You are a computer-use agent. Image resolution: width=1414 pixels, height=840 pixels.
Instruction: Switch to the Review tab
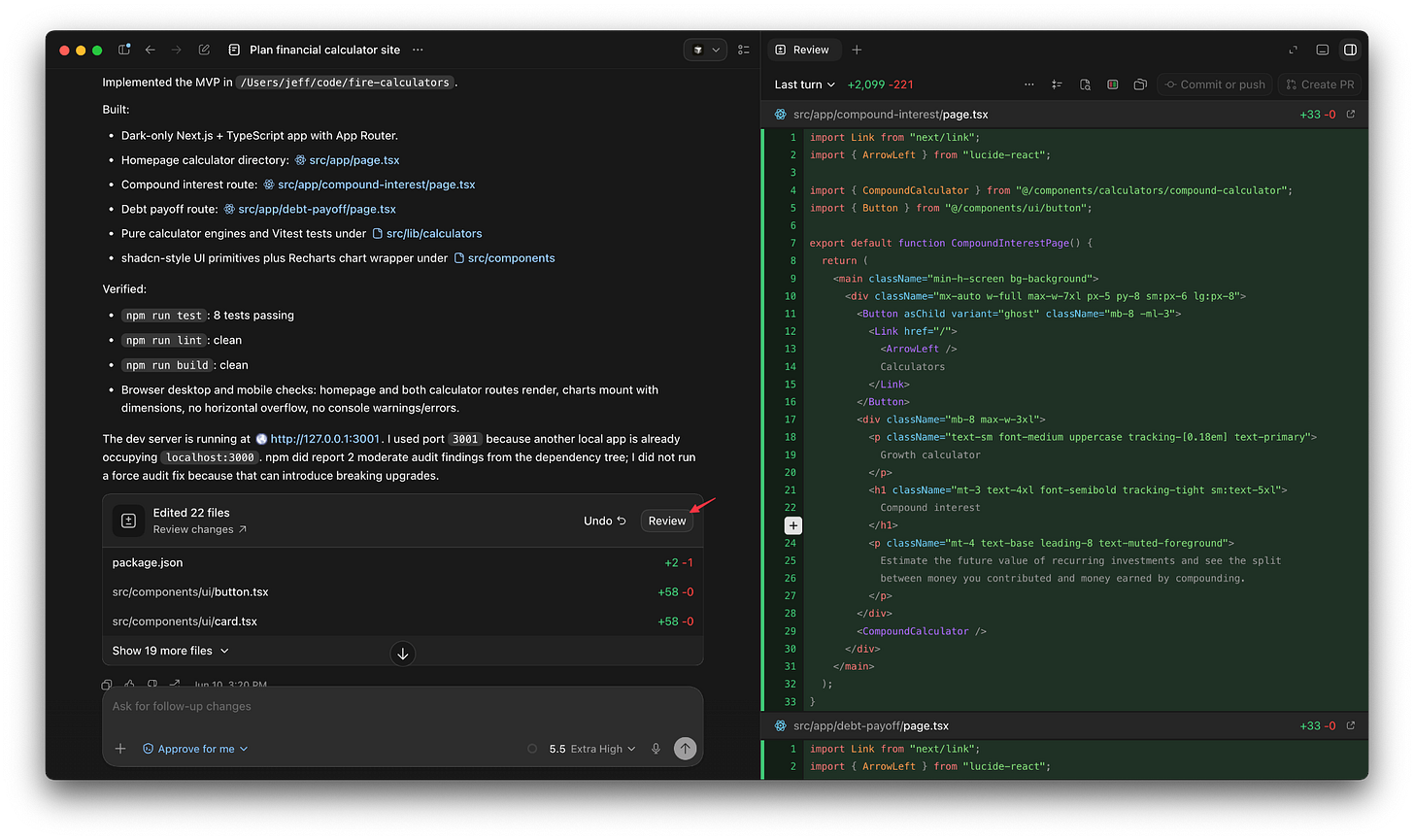(802, 50)
